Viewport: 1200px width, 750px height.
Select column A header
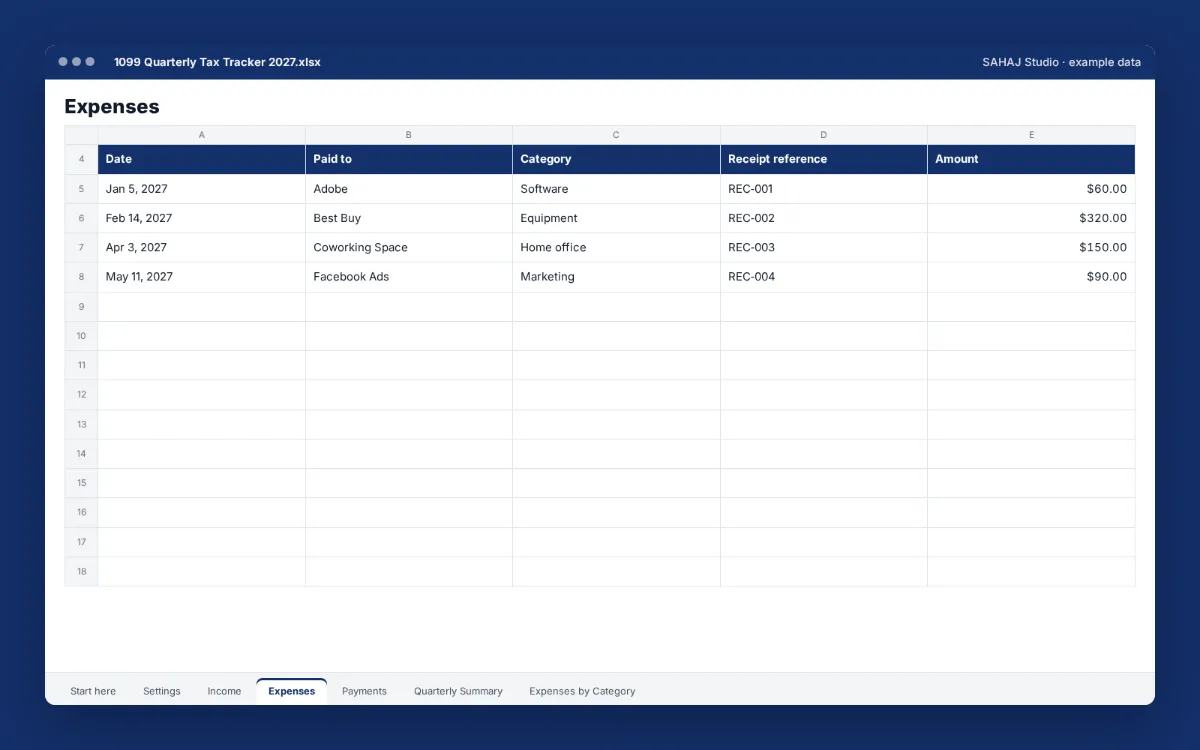[x=202, y=135]
